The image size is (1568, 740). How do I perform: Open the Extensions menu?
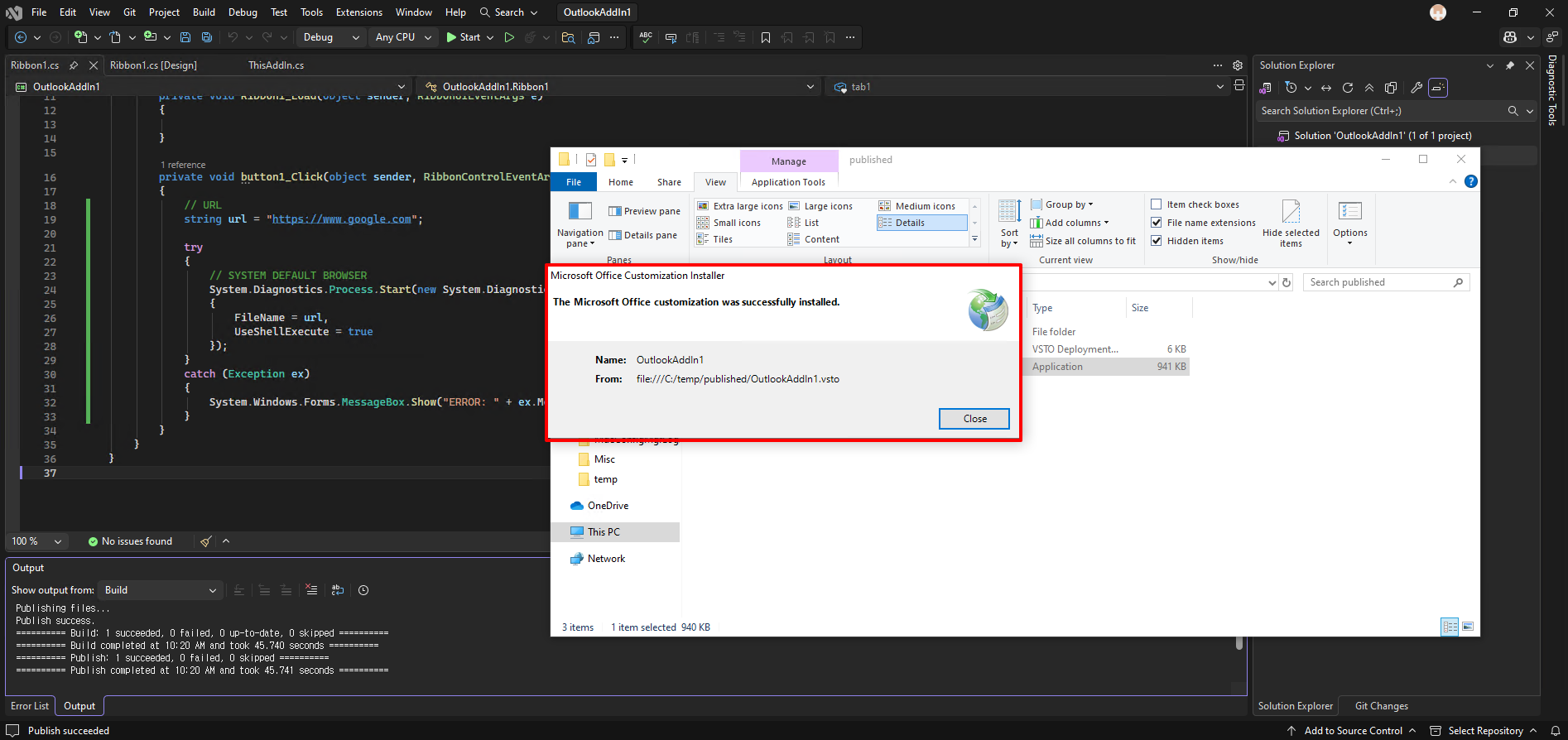pos(359,12)
